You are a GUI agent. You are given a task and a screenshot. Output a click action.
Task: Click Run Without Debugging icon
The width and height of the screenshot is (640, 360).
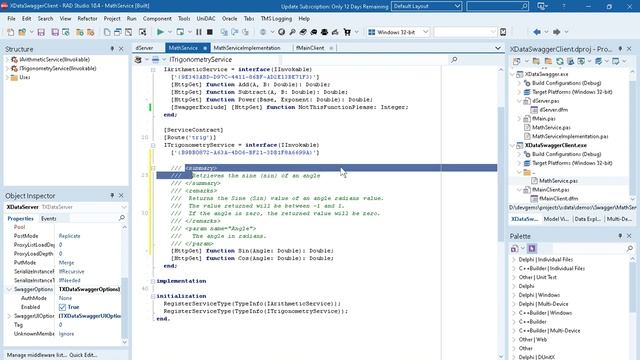point(180,32)
